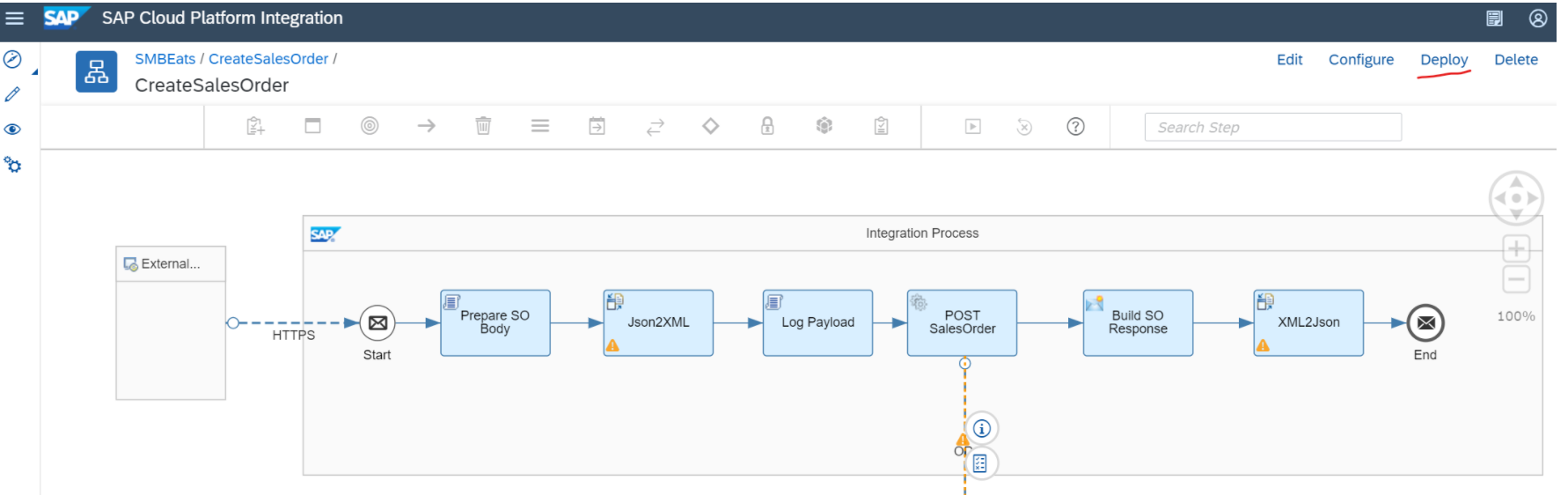The image size is (1568, 495).
Task: Select the POST SalesOrder step
Action: pos(962,322)
